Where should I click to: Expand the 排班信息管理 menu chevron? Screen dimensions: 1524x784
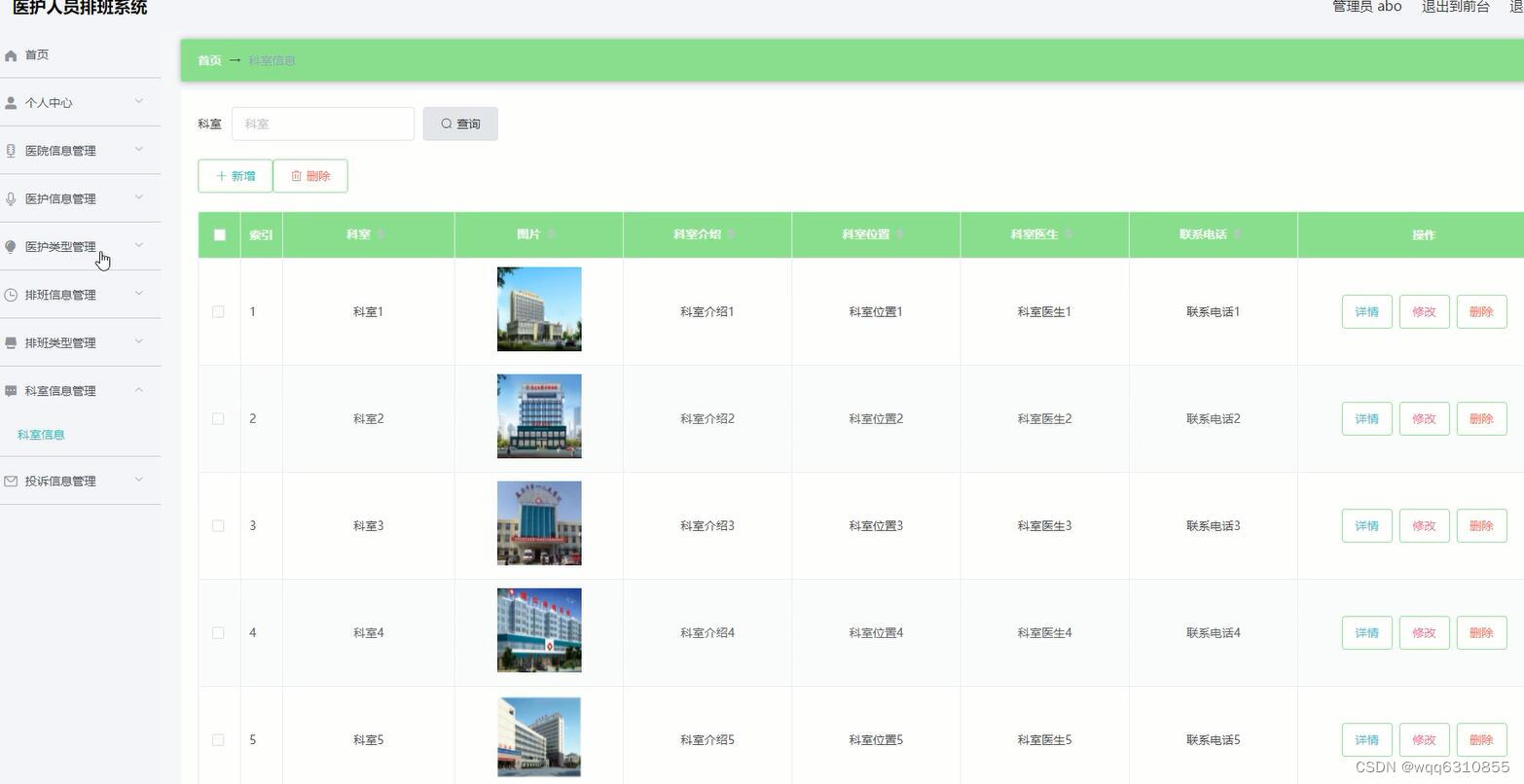[139, 294]
